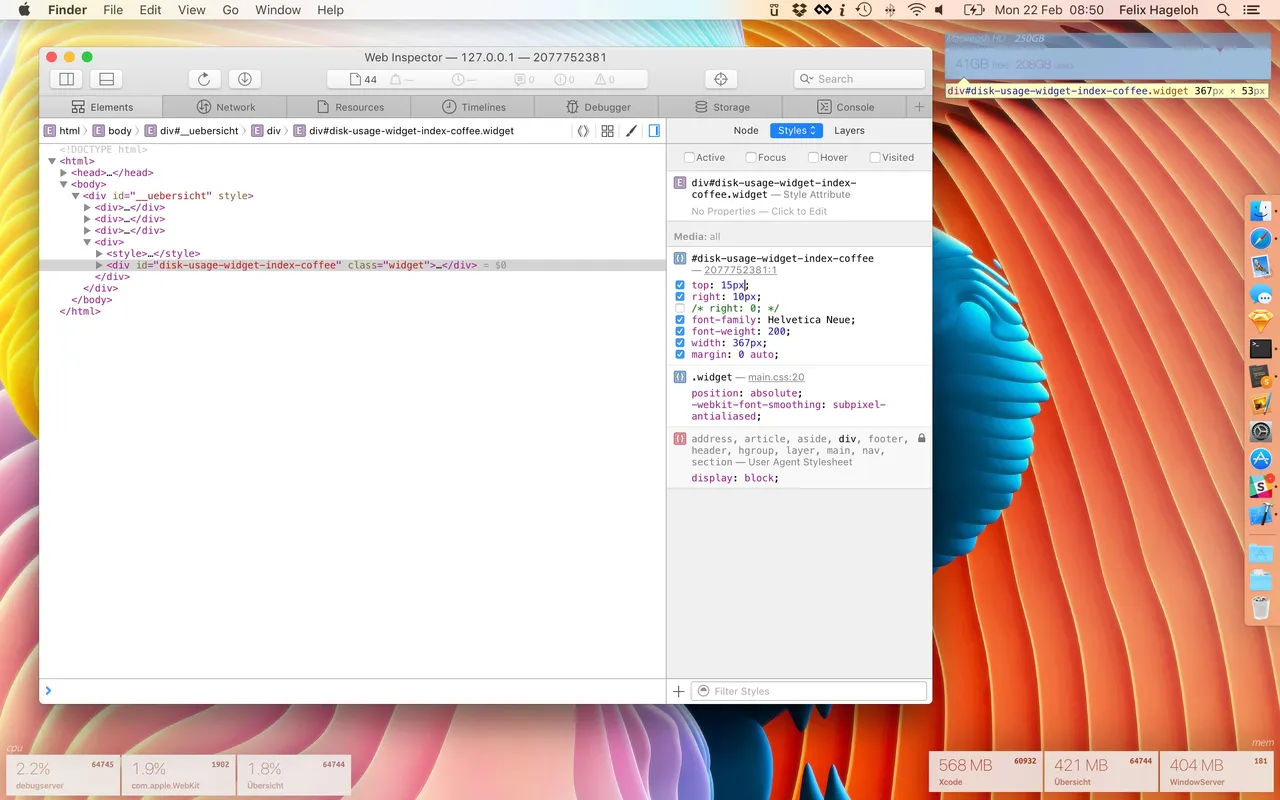Click the dock-to-bottom layout button

pos(106,79)
